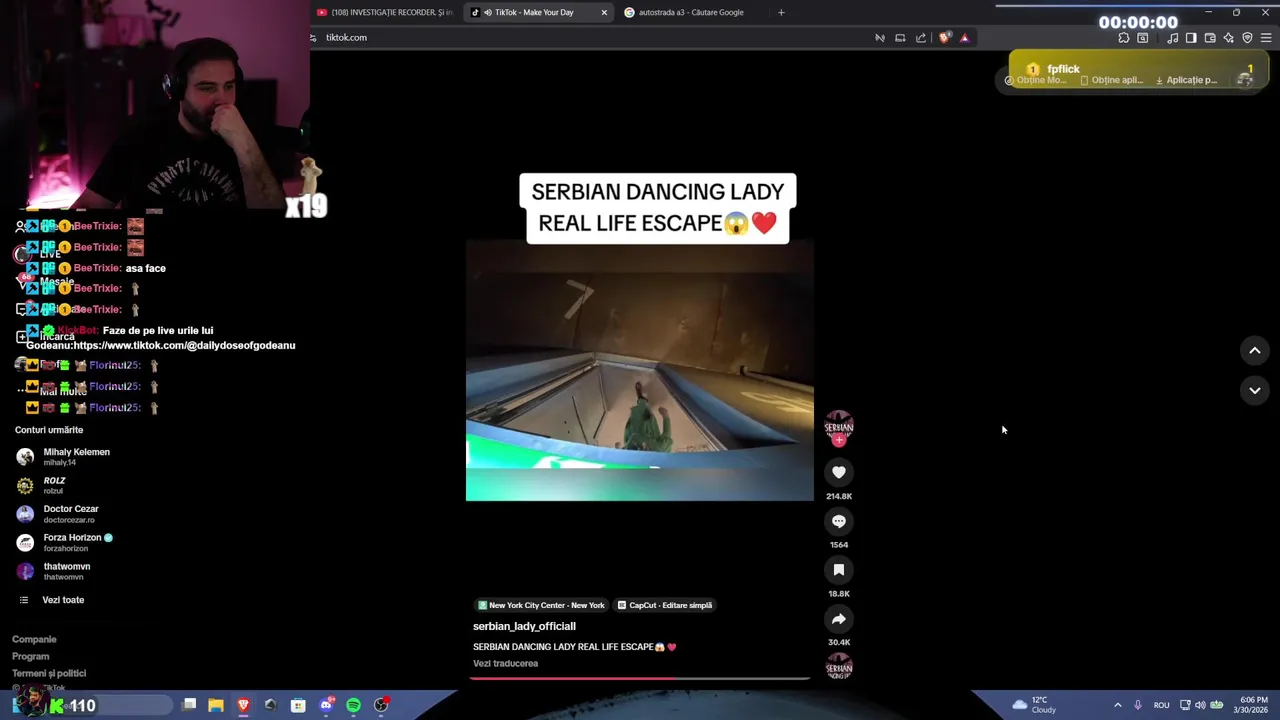Screen dimensions: 1280x720
Task: Click the share page icon in address bar
Action: point(921,38)
